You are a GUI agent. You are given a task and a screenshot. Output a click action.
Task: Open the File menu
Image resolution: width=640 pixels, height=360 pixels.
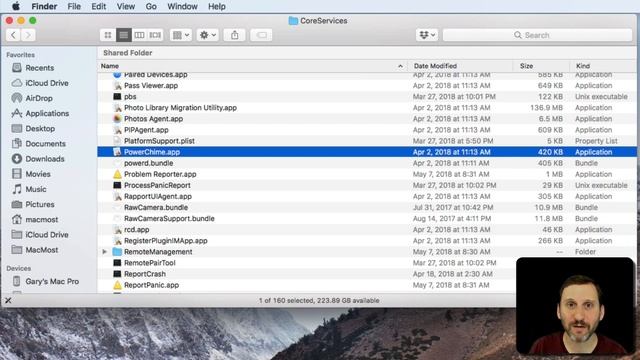pyautogui.click(x=74, y=6)
